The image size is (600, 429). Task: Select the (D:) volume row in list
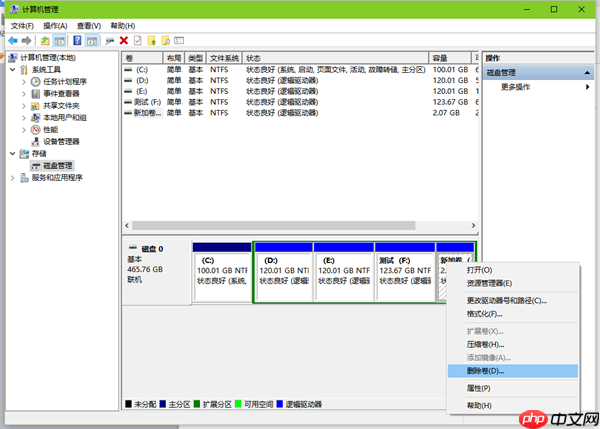[x=300, y=80]
